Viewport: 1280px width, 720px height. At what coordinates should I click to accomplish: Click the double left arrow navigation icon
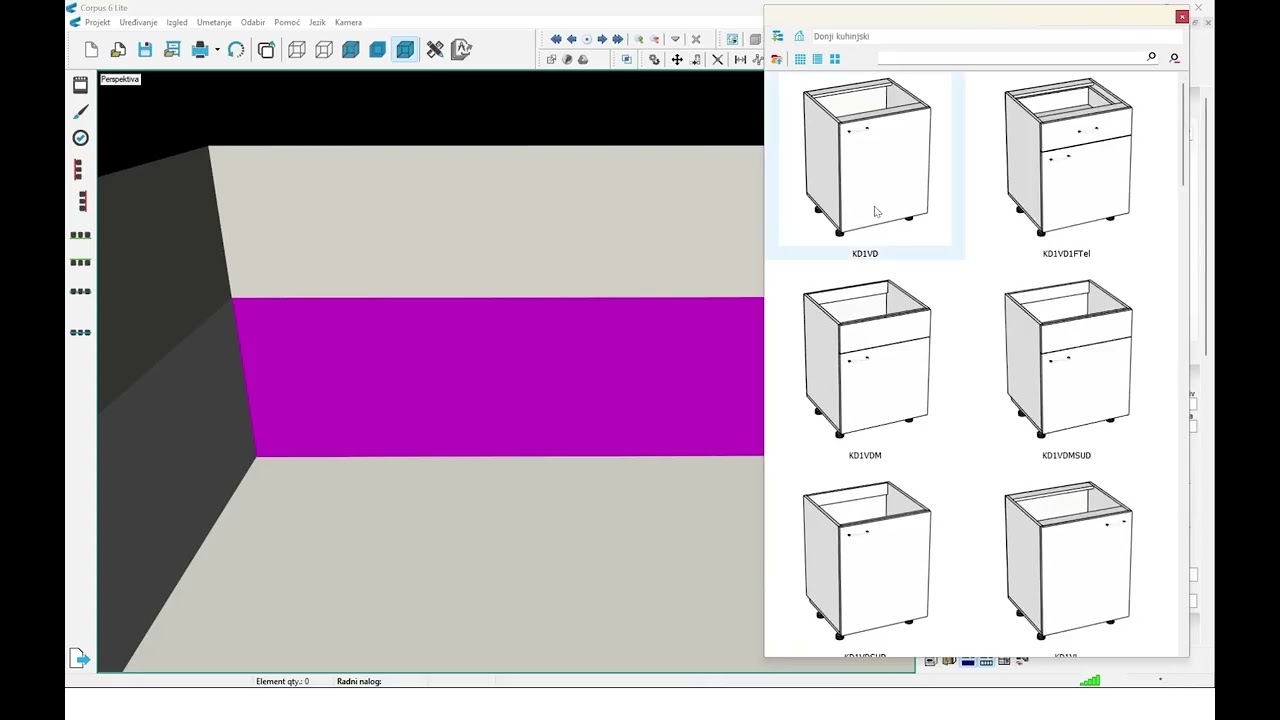(556, 39)
